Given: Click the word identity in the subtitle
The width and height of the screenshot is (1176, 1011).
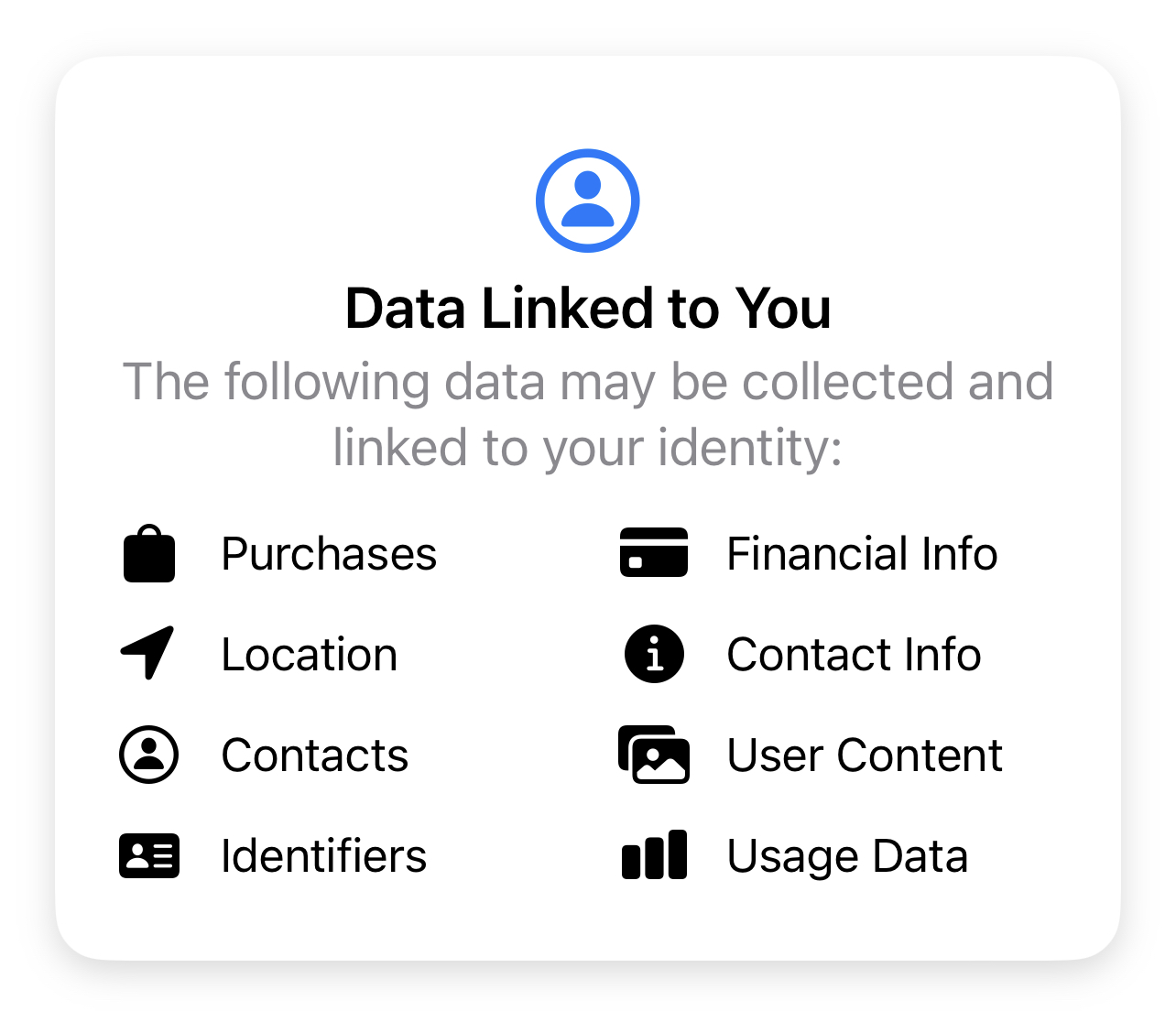Looking at the screenshot, I should (749, 449).
